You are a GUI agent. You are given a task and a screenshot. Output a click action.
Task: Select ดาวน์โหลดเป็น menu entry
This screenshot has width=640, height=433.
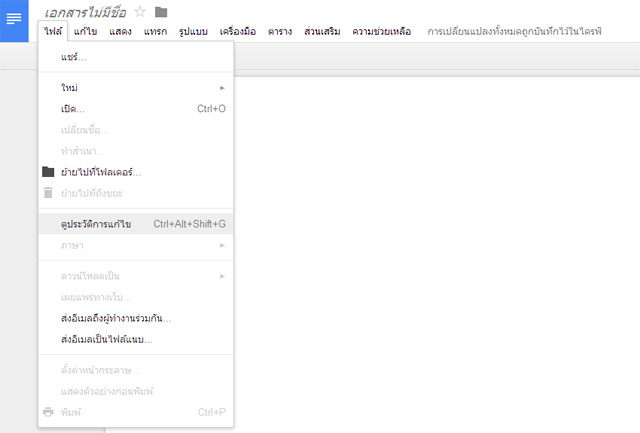[136, 276]
